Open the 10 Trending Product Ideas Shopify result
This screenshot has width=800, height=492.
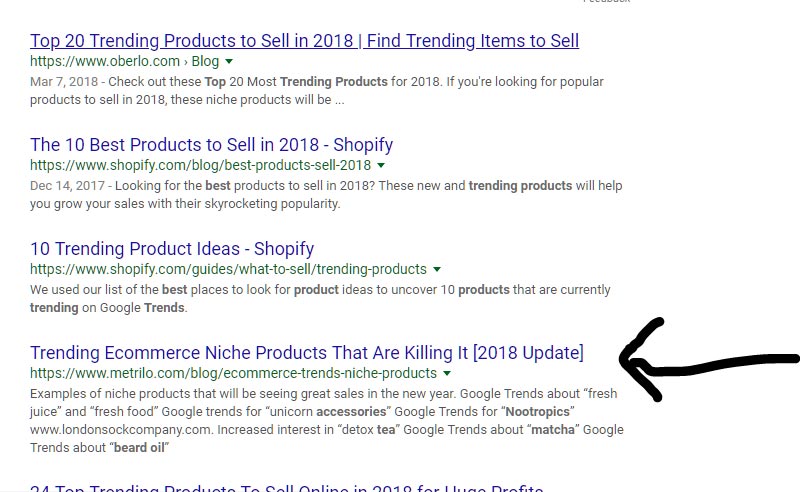coord(172,249)
